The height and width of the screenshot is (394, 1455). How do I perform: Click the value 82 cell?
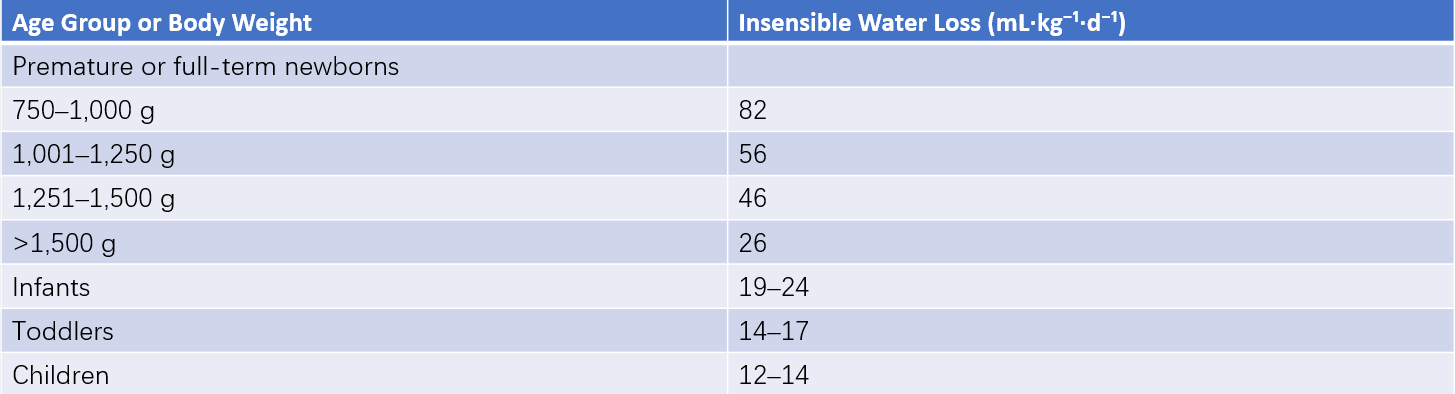pos(1091,110)
